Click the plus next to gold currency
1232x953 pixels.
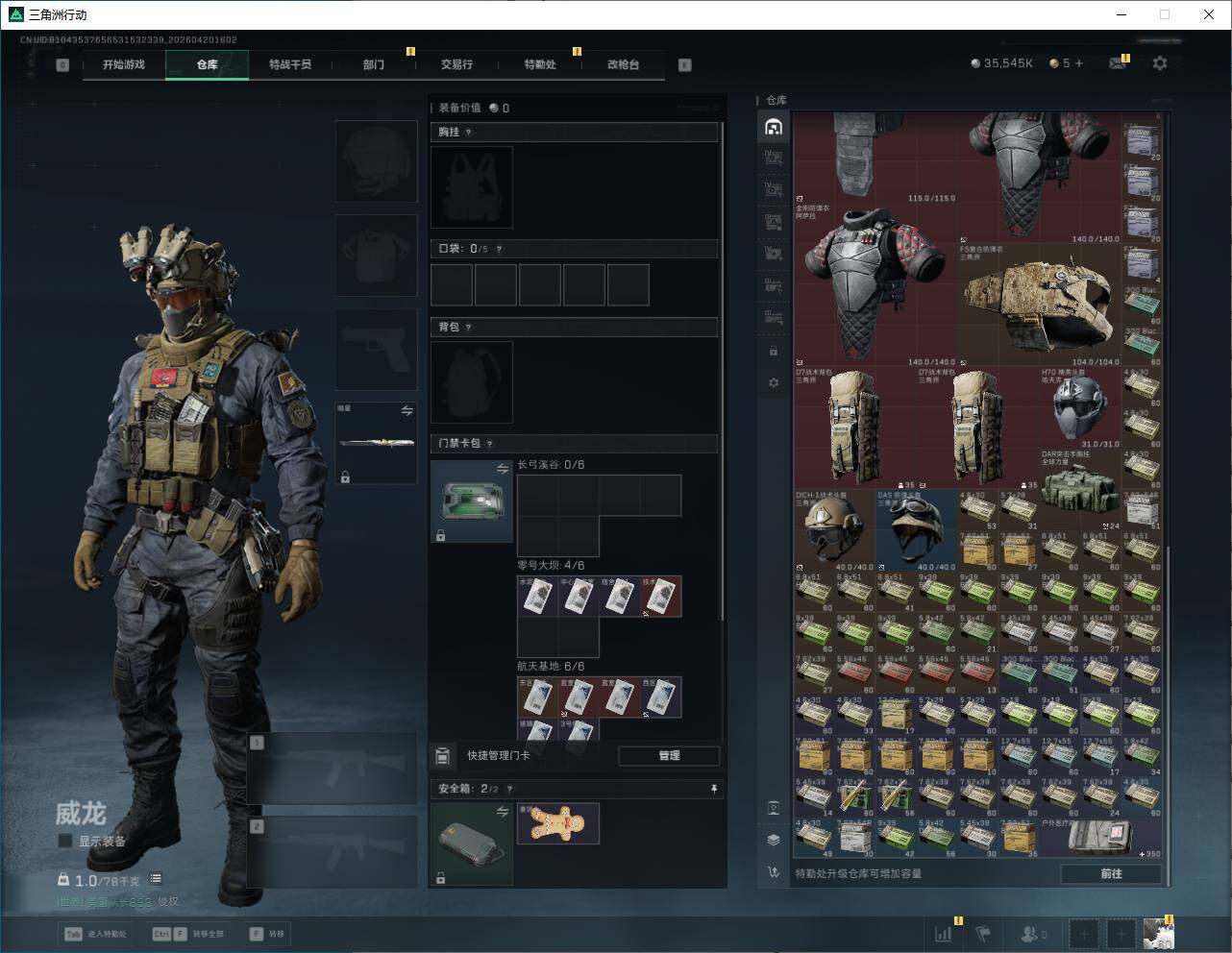(1079, 63)
